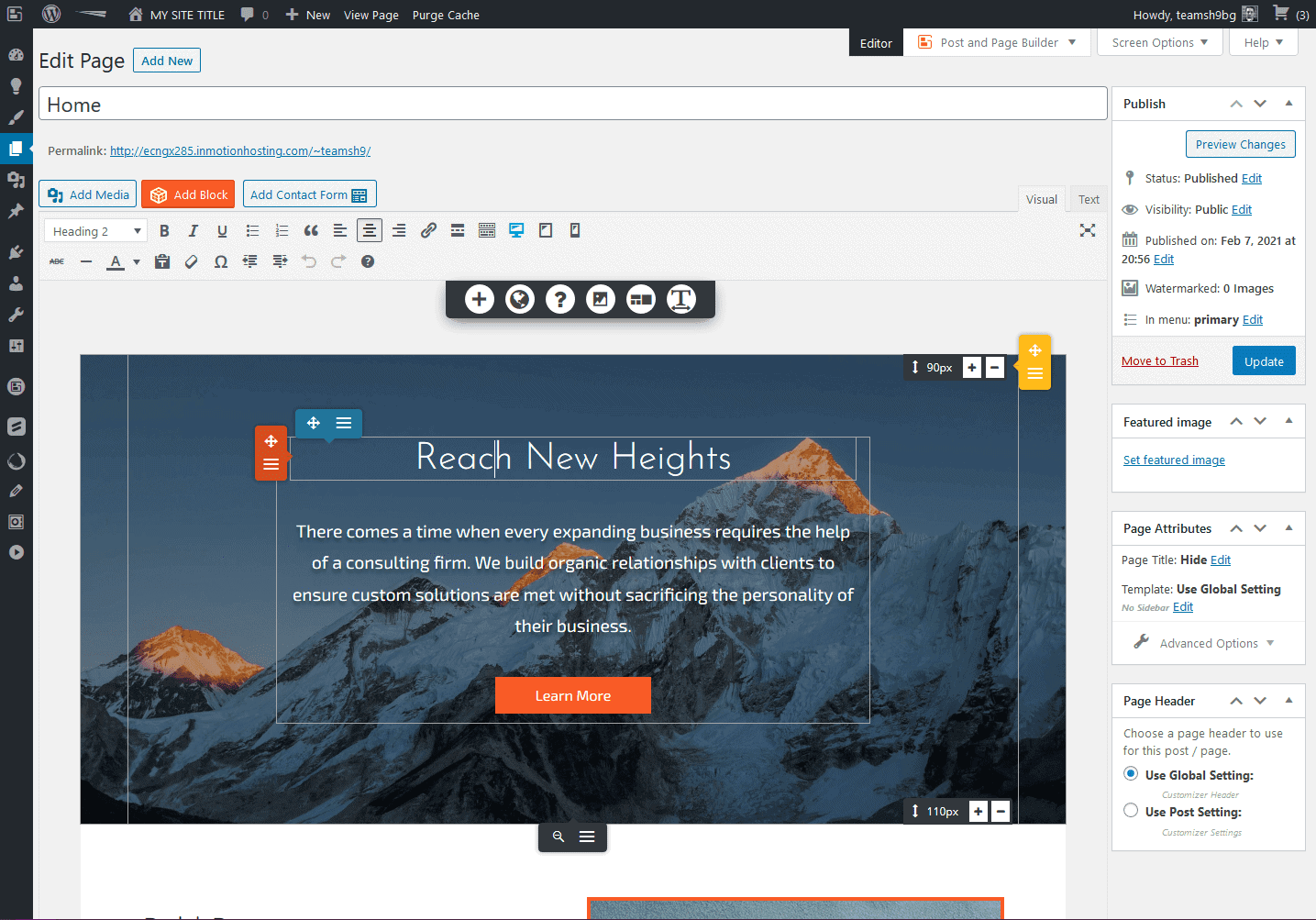The height and width of the screenshot is (920, 1316).
Task: Align text left
Action: tap(340, 231)
